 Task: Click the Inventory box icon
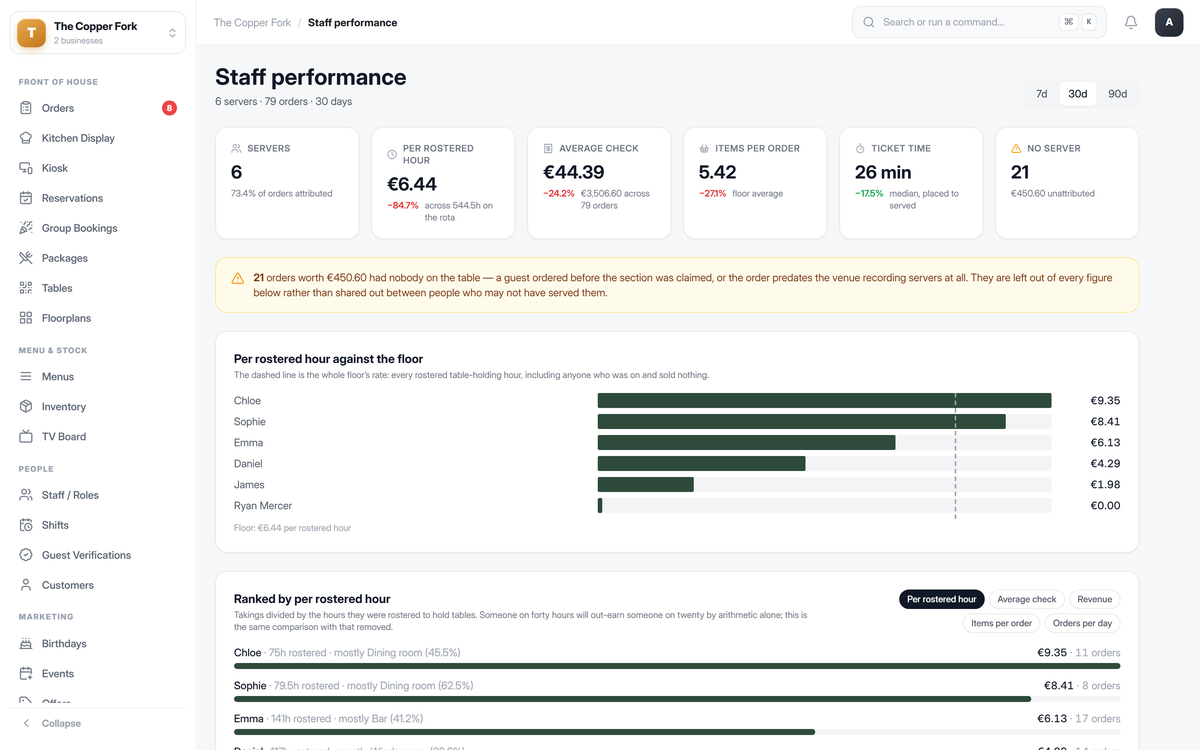(x=26, y=407)
